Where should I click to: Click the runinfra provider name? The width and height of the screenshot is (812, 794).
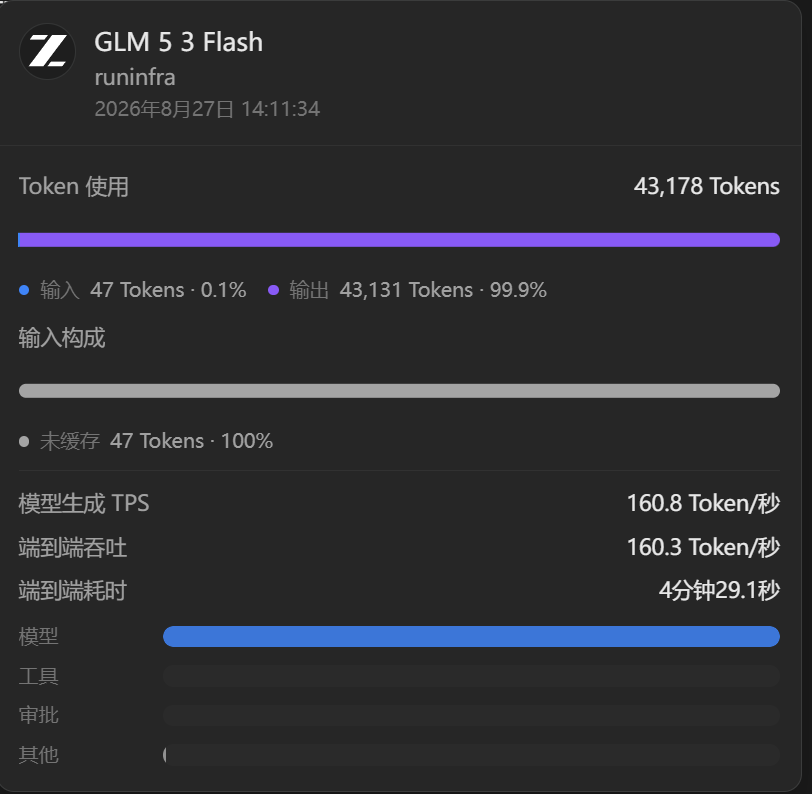135,78
